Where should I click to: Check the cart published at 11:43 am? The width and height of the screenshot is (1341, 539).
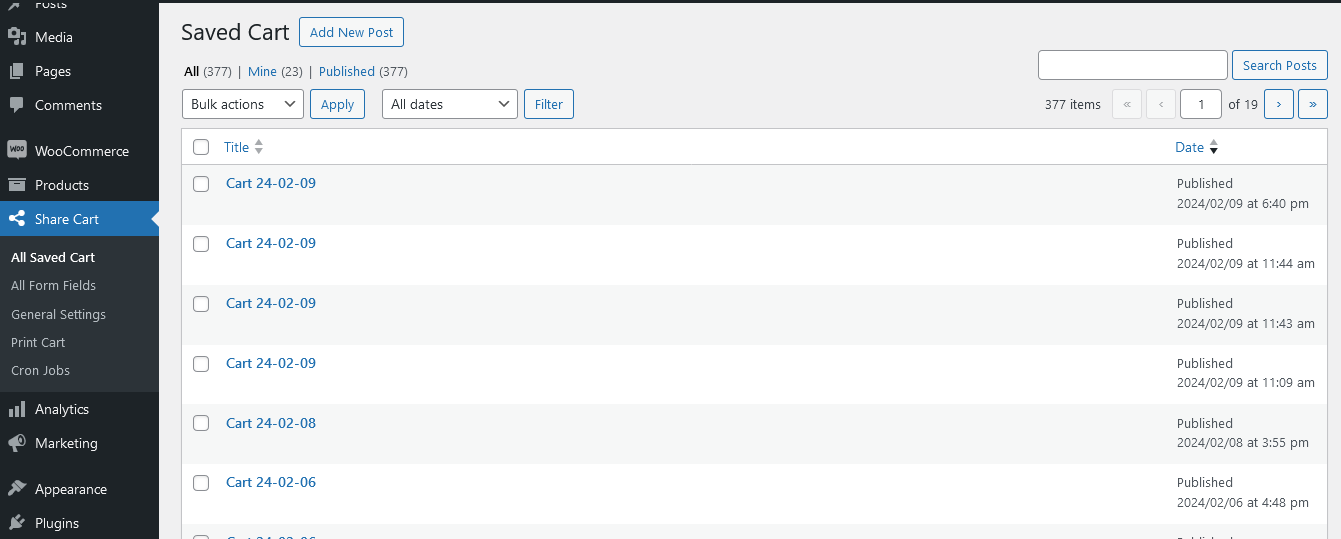click(x=201, y=304)
